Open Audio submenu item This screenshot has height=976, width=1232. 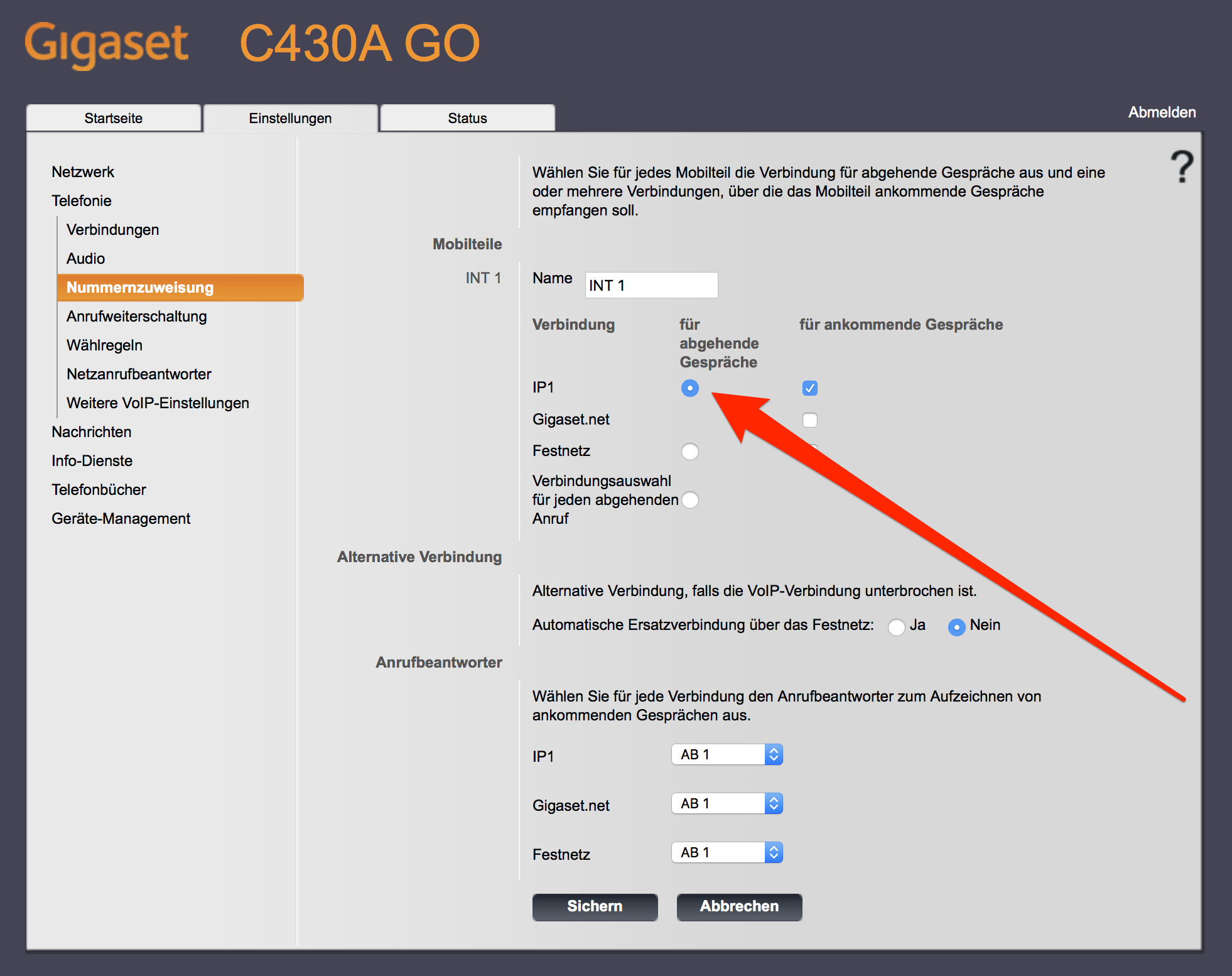pyautogui.click(x=86, y=259)
